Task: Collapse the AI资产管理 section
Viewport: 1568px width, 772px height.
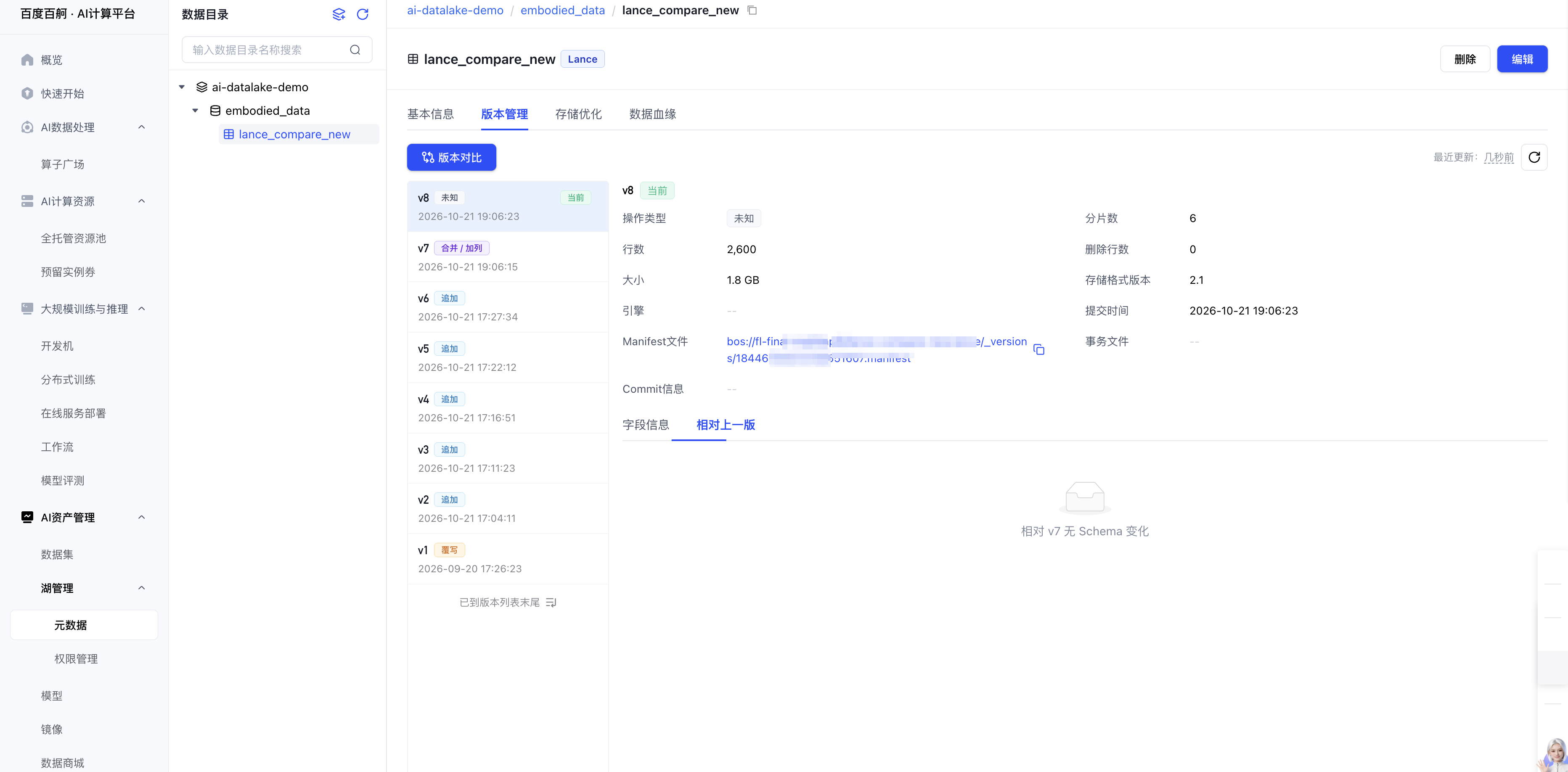Action: pyautogui.click(x=142, y=518)
